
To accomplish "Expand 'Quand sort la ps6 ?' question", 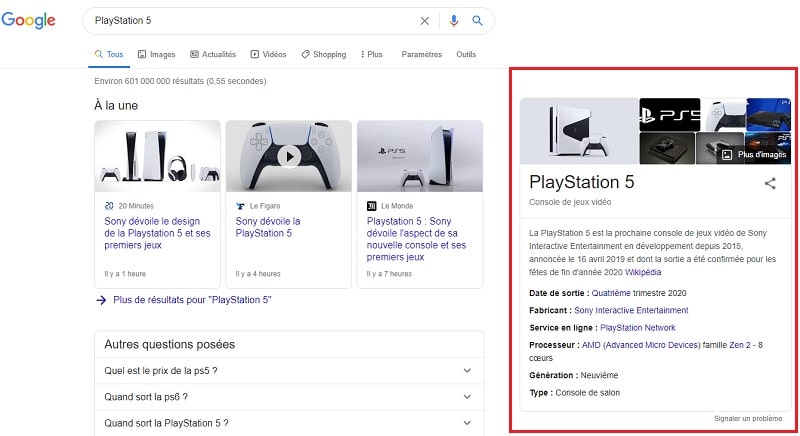I will 289,397.
